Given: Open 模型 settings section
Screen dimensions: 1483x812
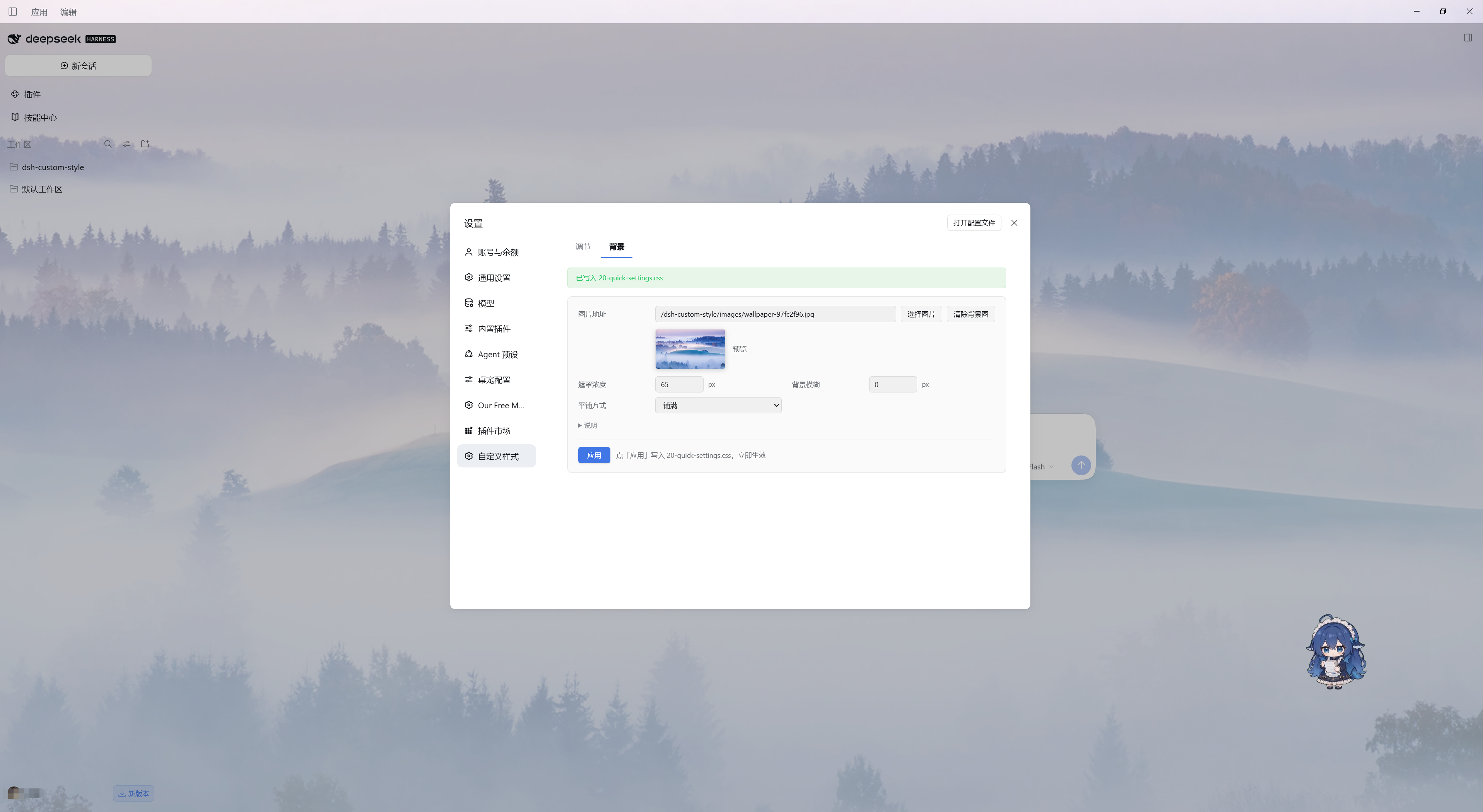Looking at the screenshot, I should 496,303.
